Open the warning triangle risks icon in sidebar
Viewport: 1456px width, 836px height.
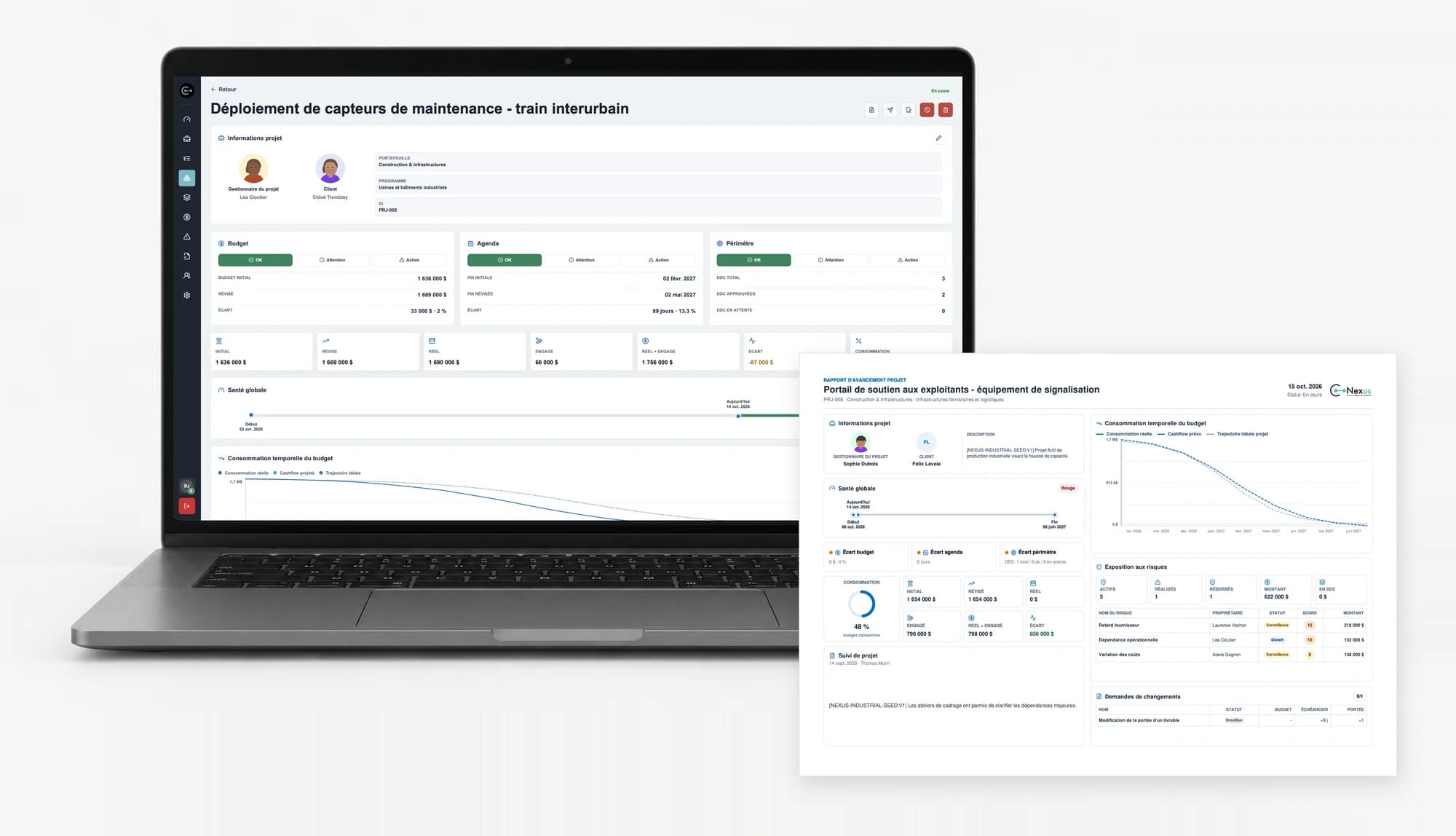coord(187,237)
